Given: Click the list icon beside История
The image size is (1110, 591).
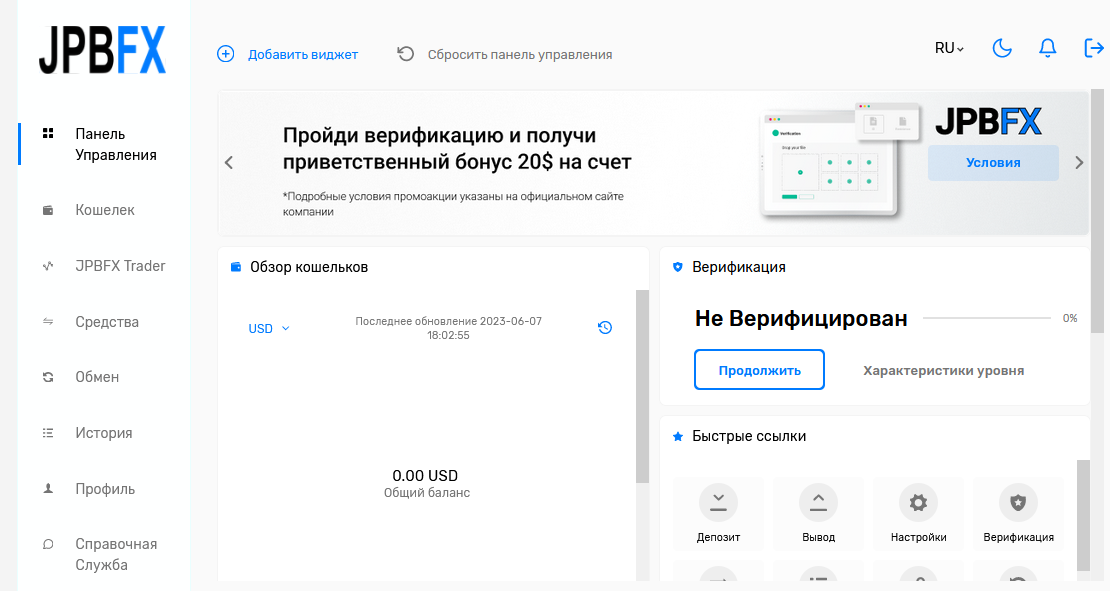Looking at the screenshot, I should coord(48,432).
